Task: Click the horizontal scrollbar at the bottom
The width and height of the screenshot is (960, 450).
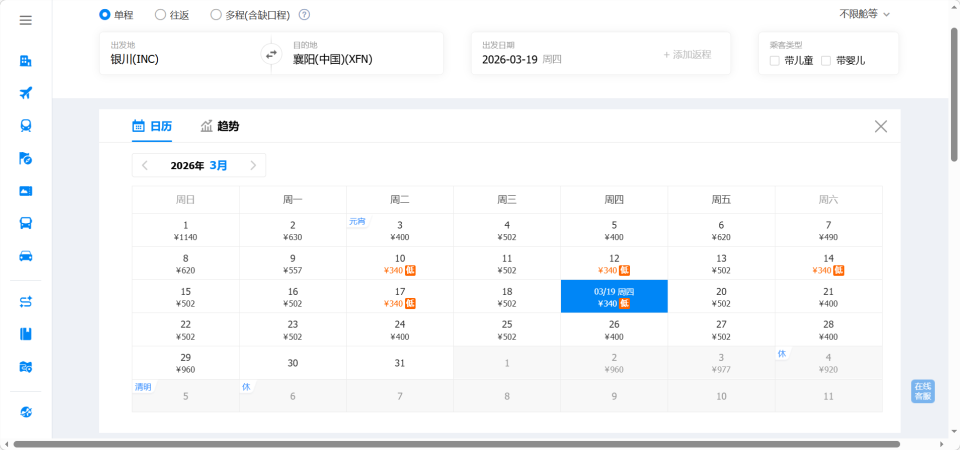Action: coord(457,444)
